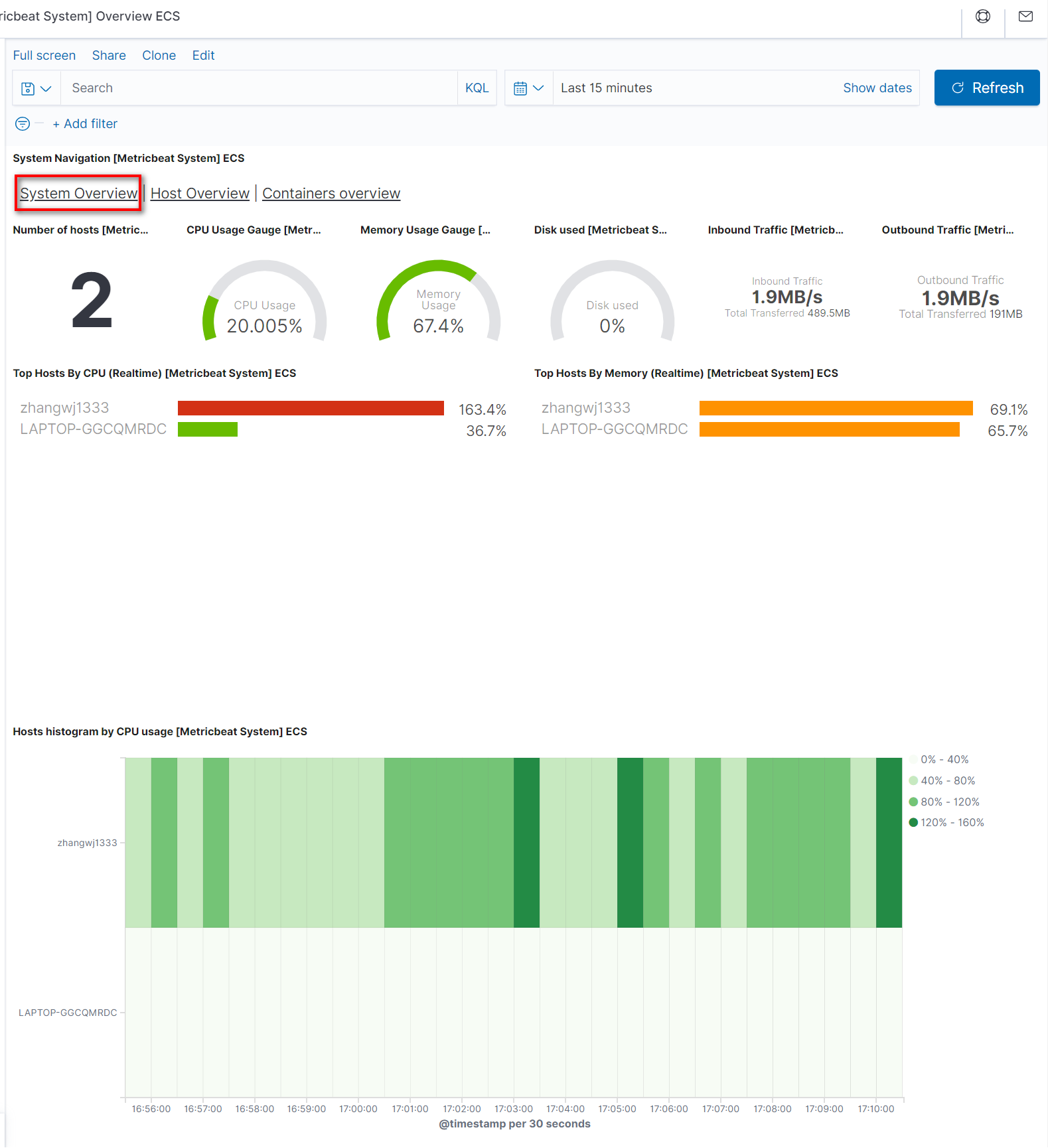Click the Top Hosts By CPU (Realtime) panel title
The width and height of the screenshot is (1048, 1148).
[x=155, y=374]
